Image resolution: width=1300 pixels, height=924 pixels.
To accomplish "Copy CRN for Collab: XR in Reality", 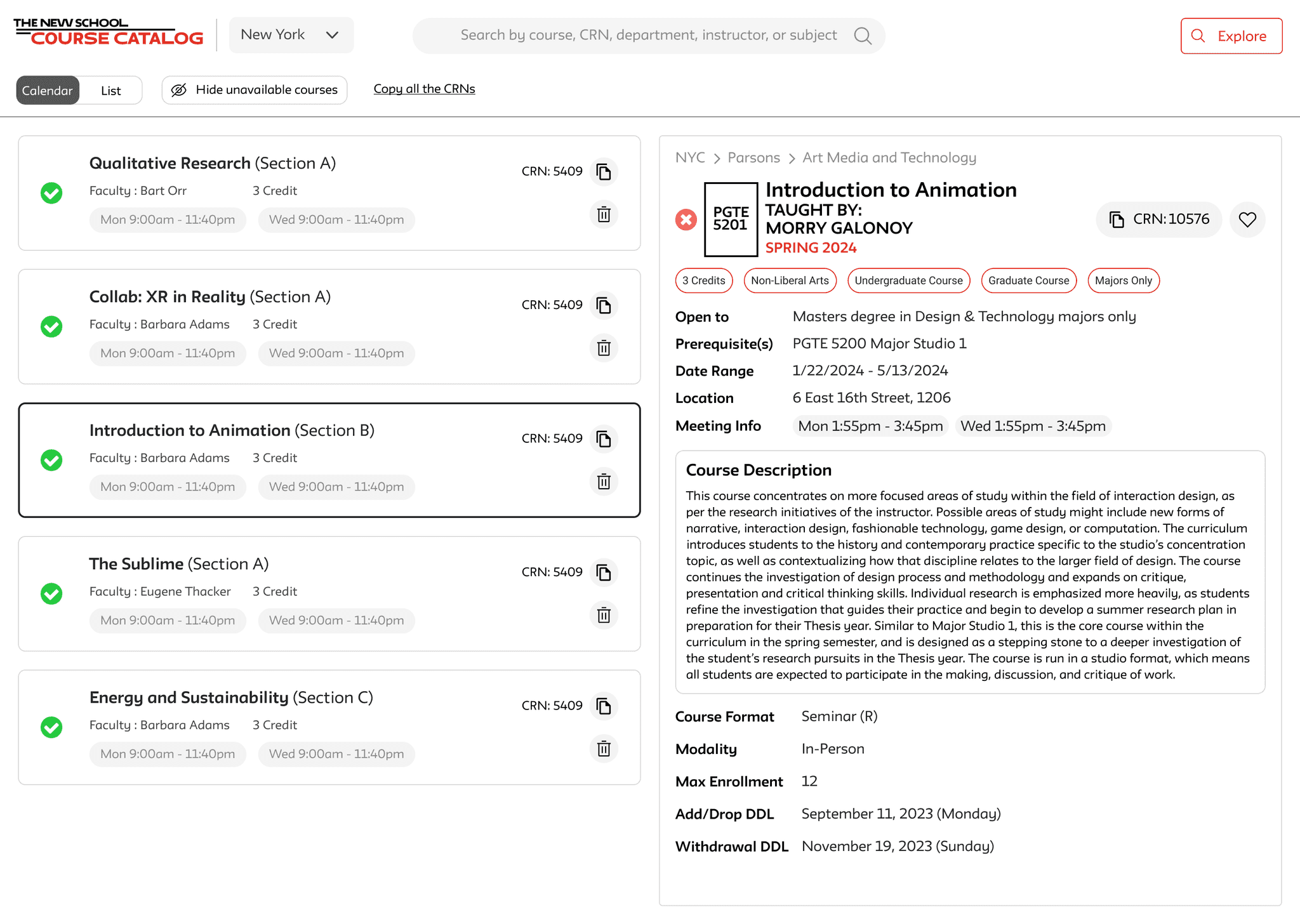I will [x=604, y=305].
